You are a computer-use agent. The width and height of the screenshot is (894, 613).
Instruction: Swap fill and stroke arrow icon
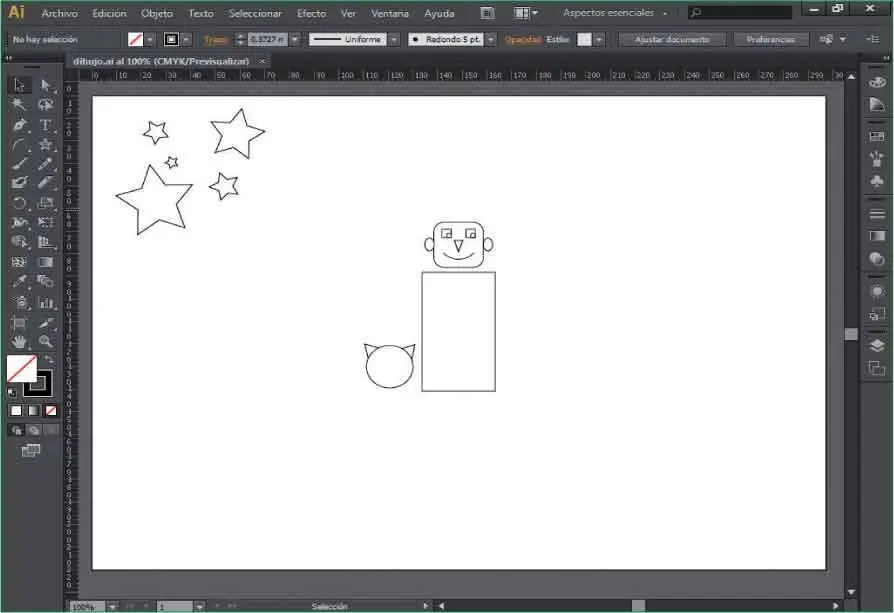pos(49,360)
